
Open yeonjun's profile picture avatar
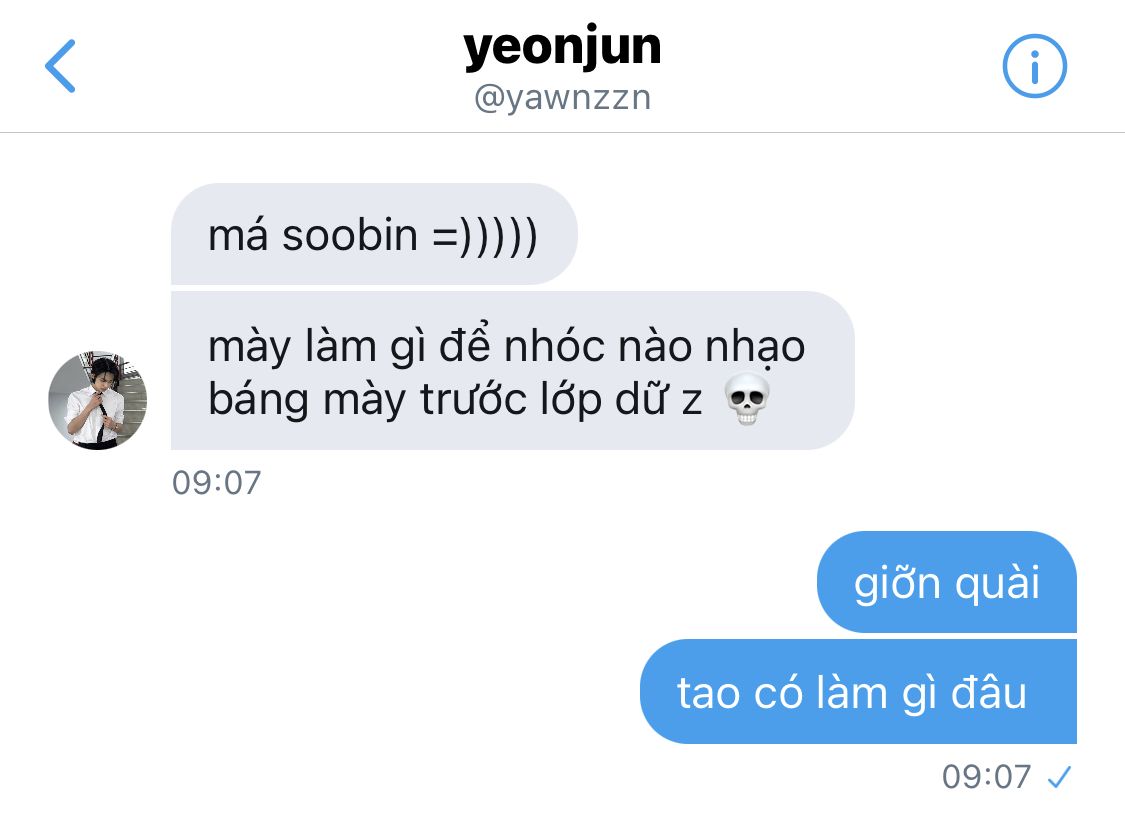point(98,400)
